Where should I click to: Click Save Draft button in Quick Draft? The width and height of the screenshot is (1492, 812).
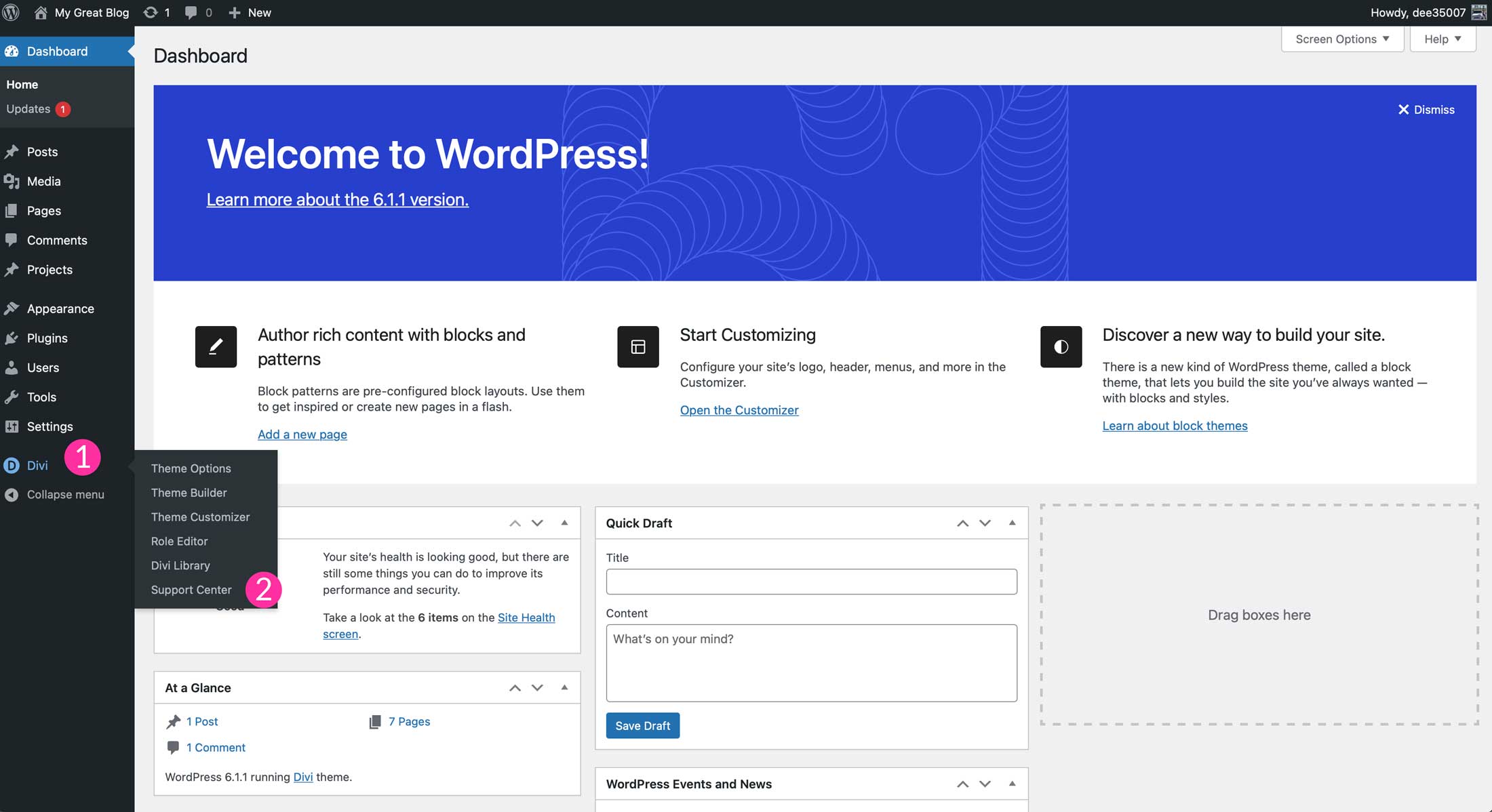click(x=642, y=725)
